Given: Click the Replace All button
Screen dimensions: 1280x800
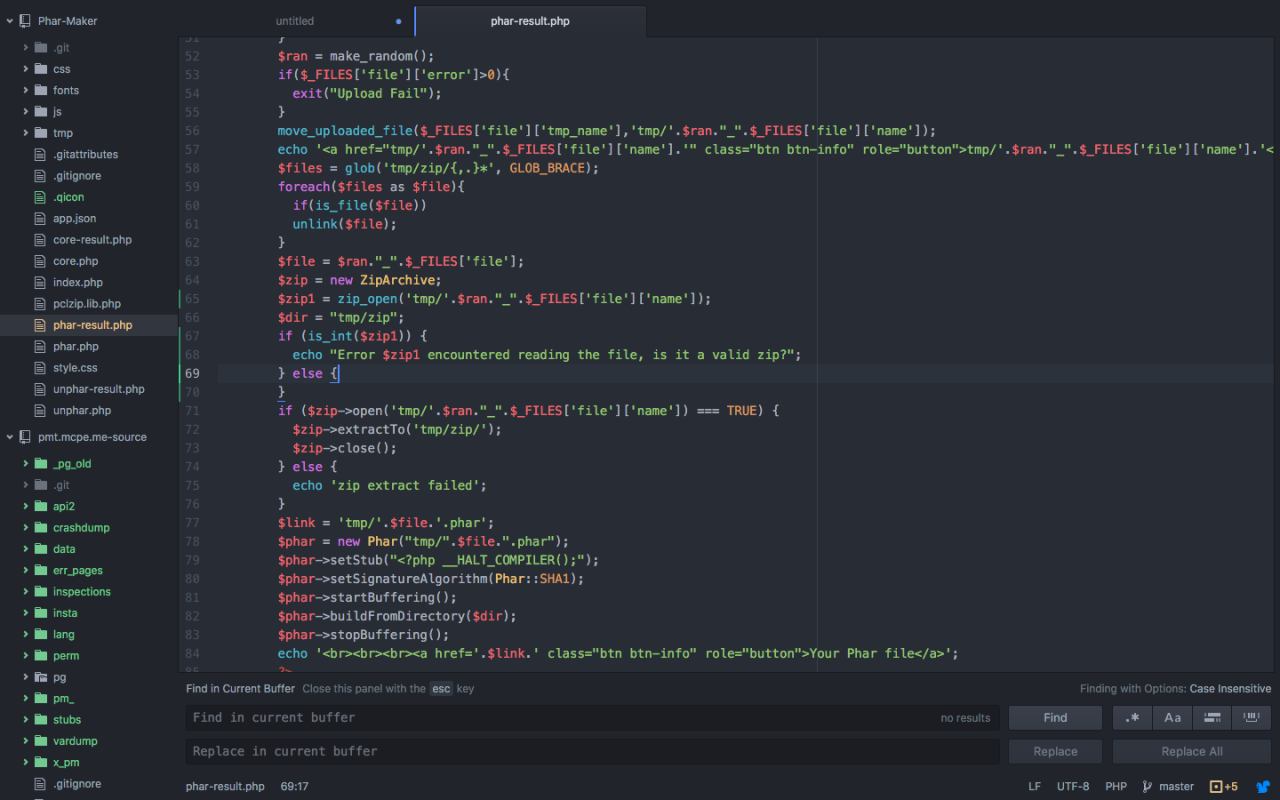Looking at the screenshot, I should click(1192, 751).
